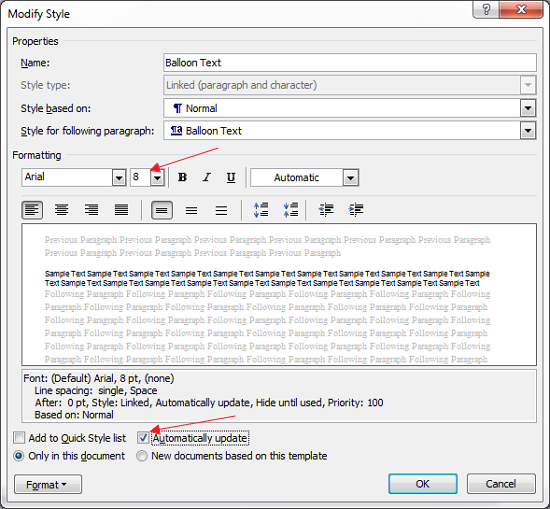Open Automatic font color dropdown

coord(351,178)
